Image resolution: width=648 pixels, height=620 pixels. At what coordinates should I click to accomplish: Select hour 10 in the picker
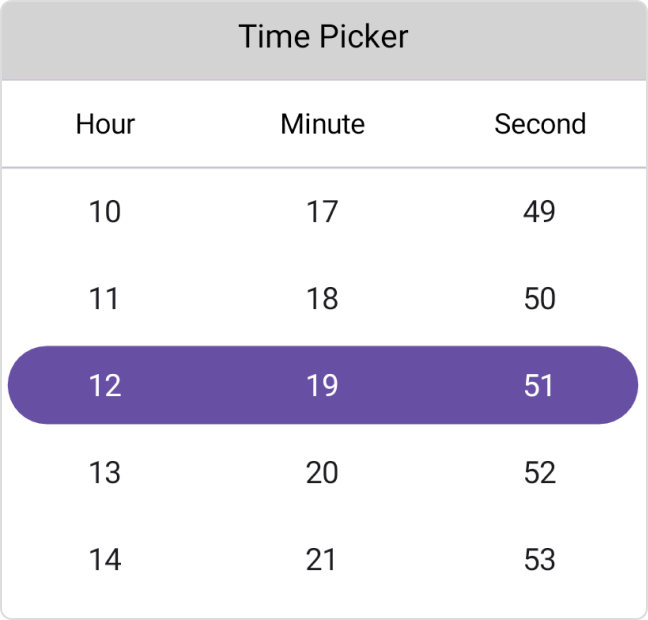click(x=105, y=212)
